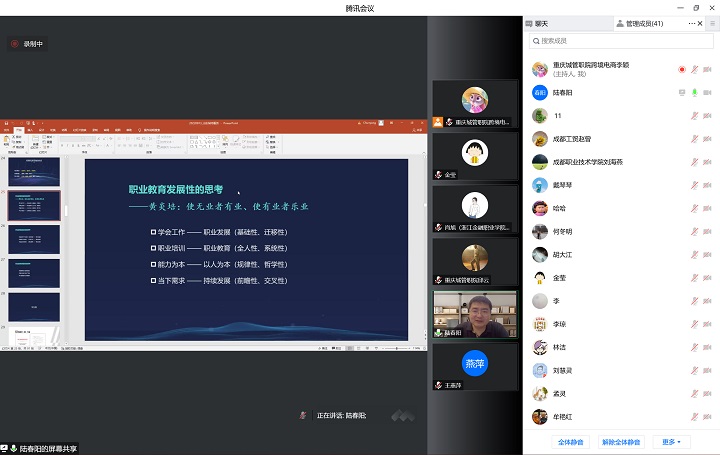Click 陆春阳's green microphone icon
This screenshot has width=720, height=455.
(x=694, y=92)
